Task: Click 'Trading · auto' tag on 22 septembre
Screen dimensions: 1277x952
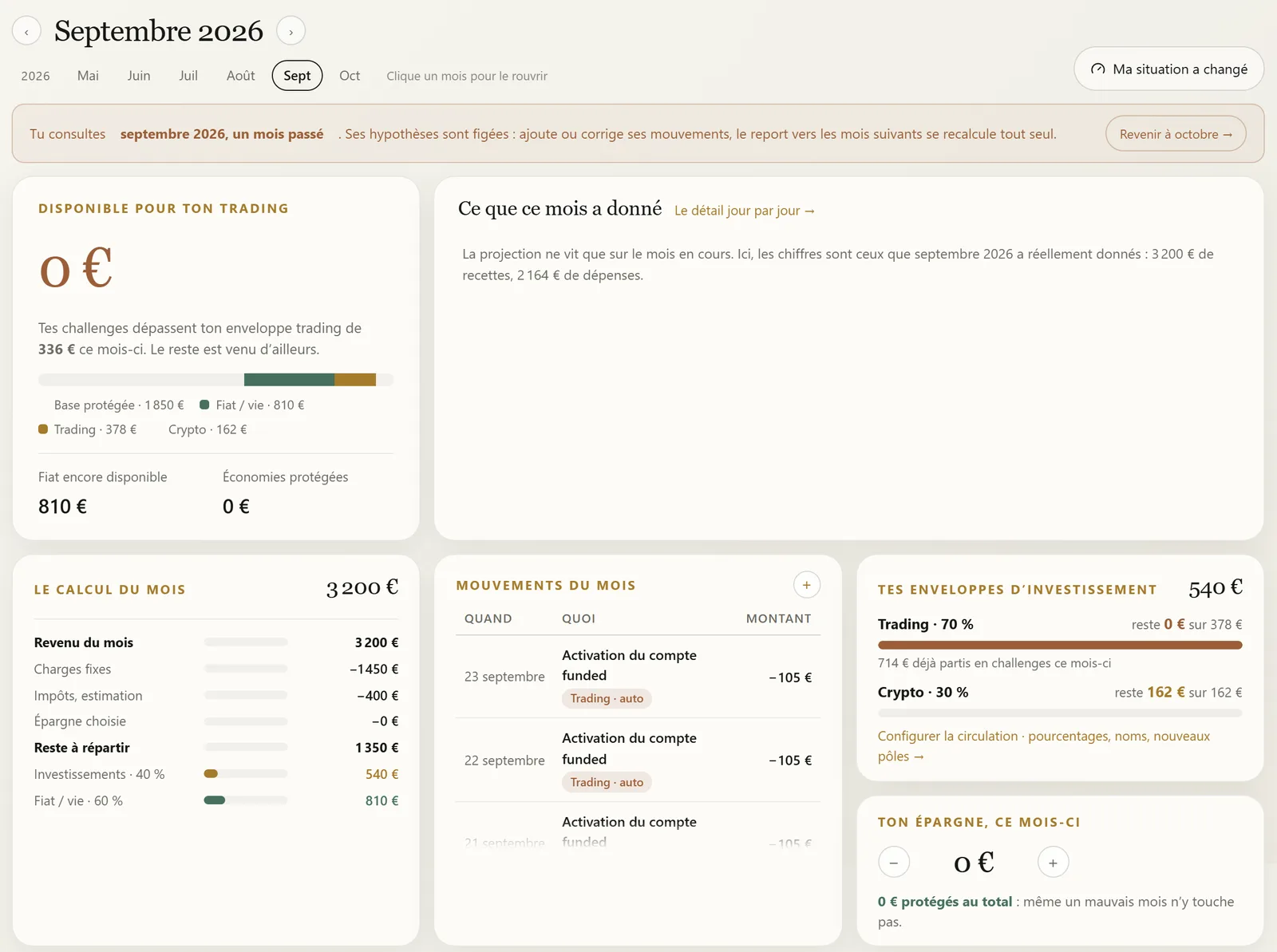Action: click(x=607, y=782)
